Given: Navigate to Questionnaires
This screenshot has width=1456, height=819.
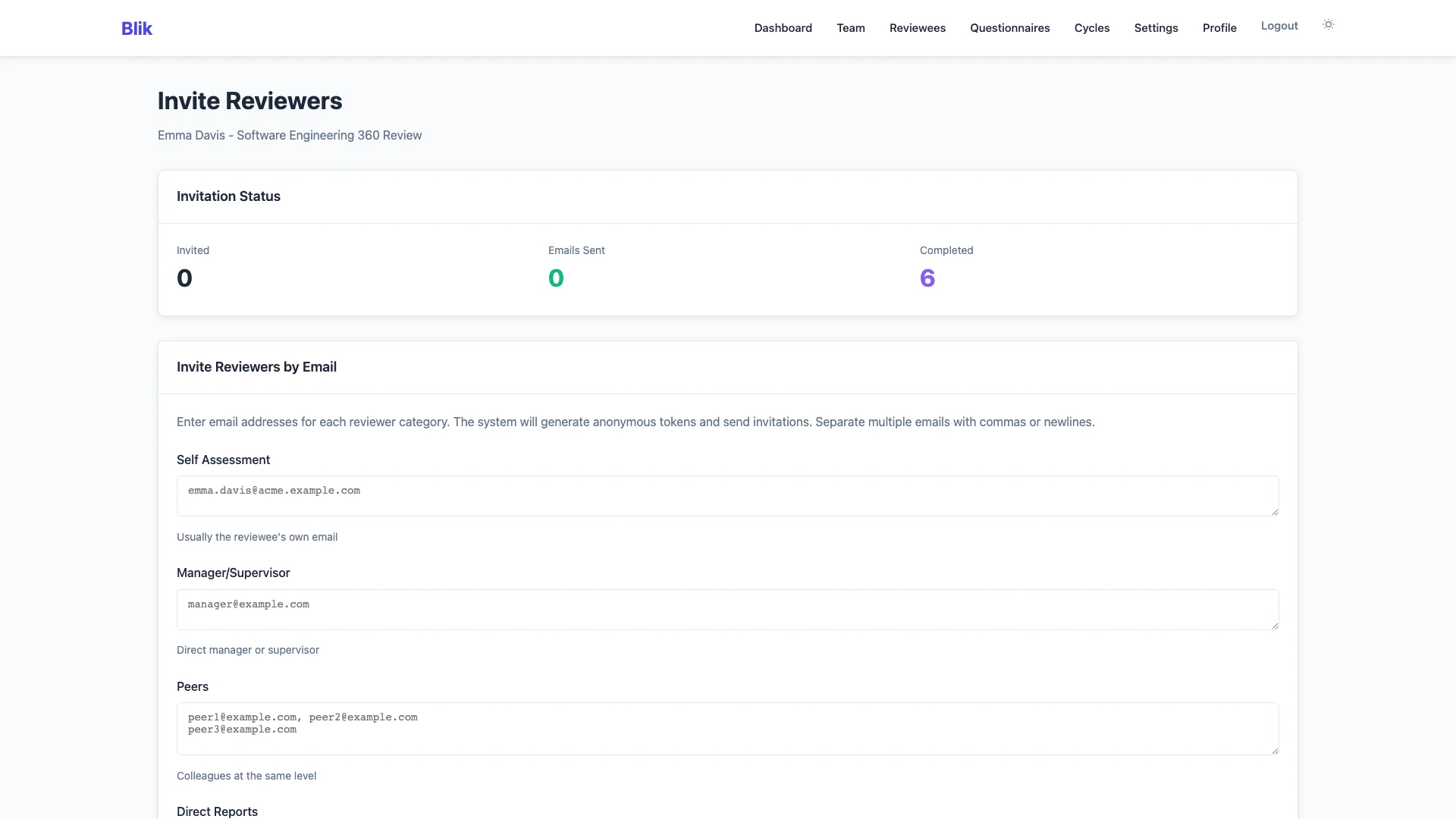Looking at the screenshot, I should tap(1010, 28).
